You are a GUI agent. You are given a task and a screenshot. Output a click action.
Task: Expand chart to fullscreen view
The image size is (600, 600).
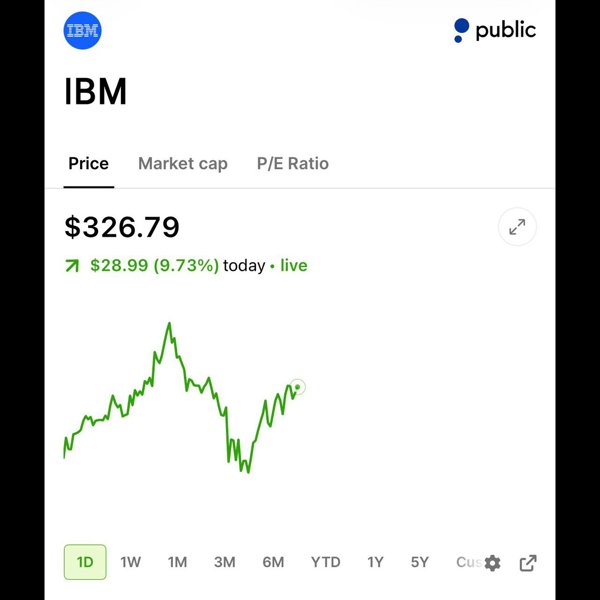click(517, 227)
